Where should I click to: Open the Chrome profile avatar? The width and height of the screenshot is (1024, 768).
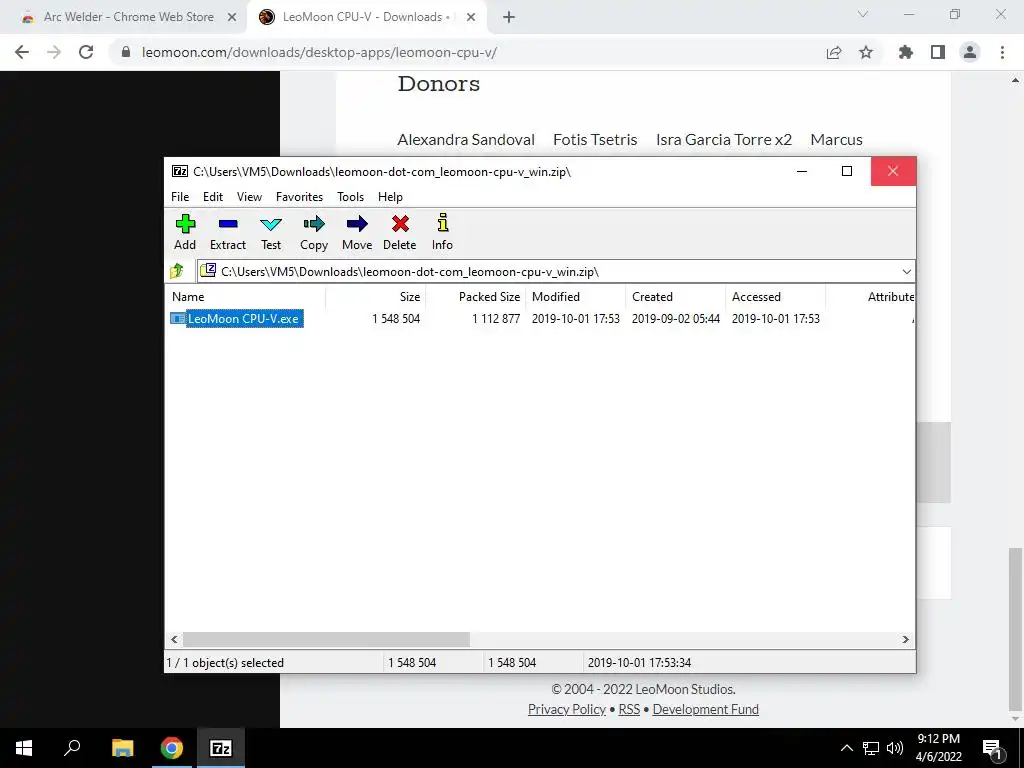tap(970, 52)
